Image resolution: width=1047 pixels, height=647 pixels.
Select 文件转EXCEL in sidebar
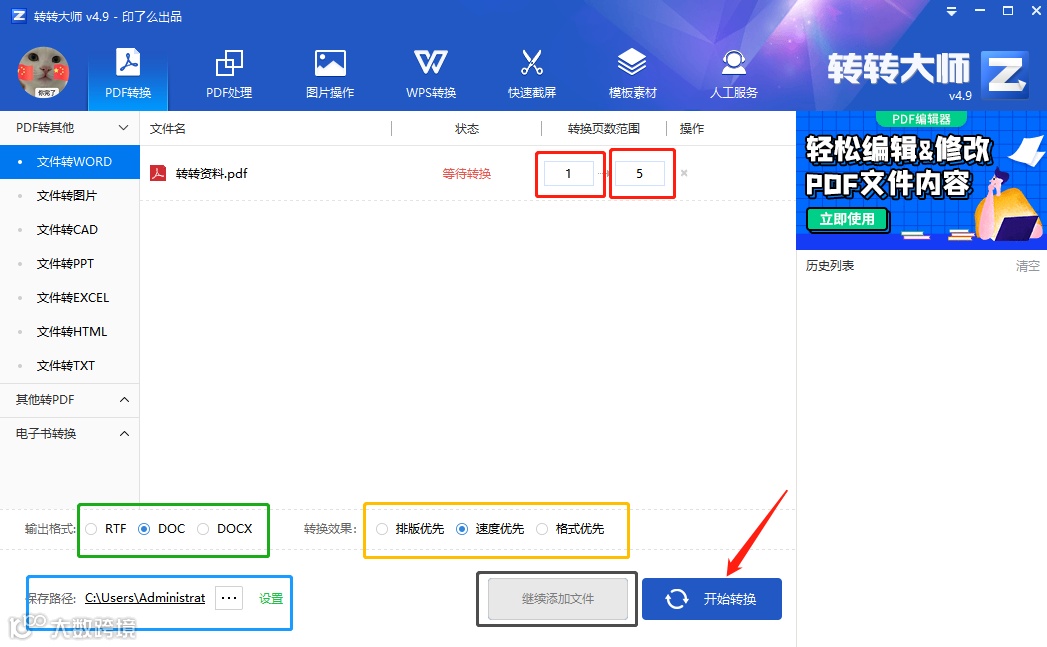(69, 298)
